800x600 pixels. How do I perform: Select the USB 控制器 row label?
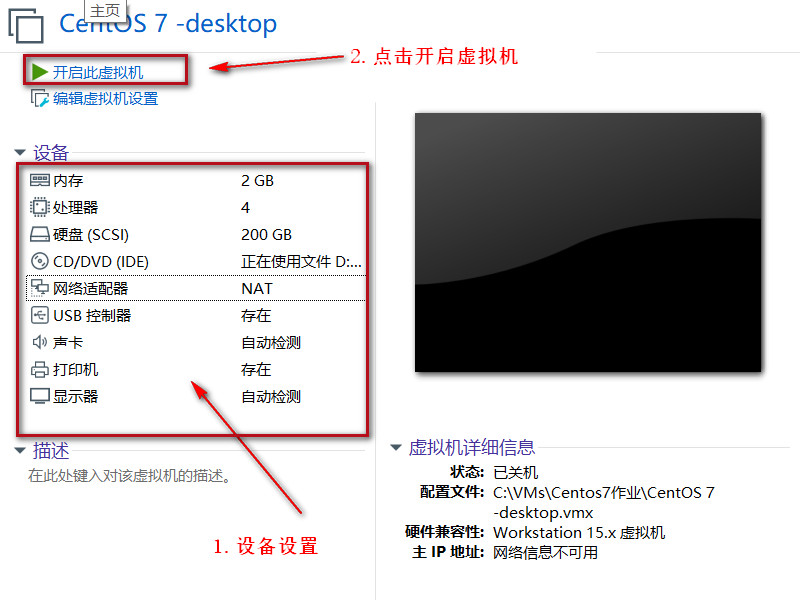click(92, 316)
